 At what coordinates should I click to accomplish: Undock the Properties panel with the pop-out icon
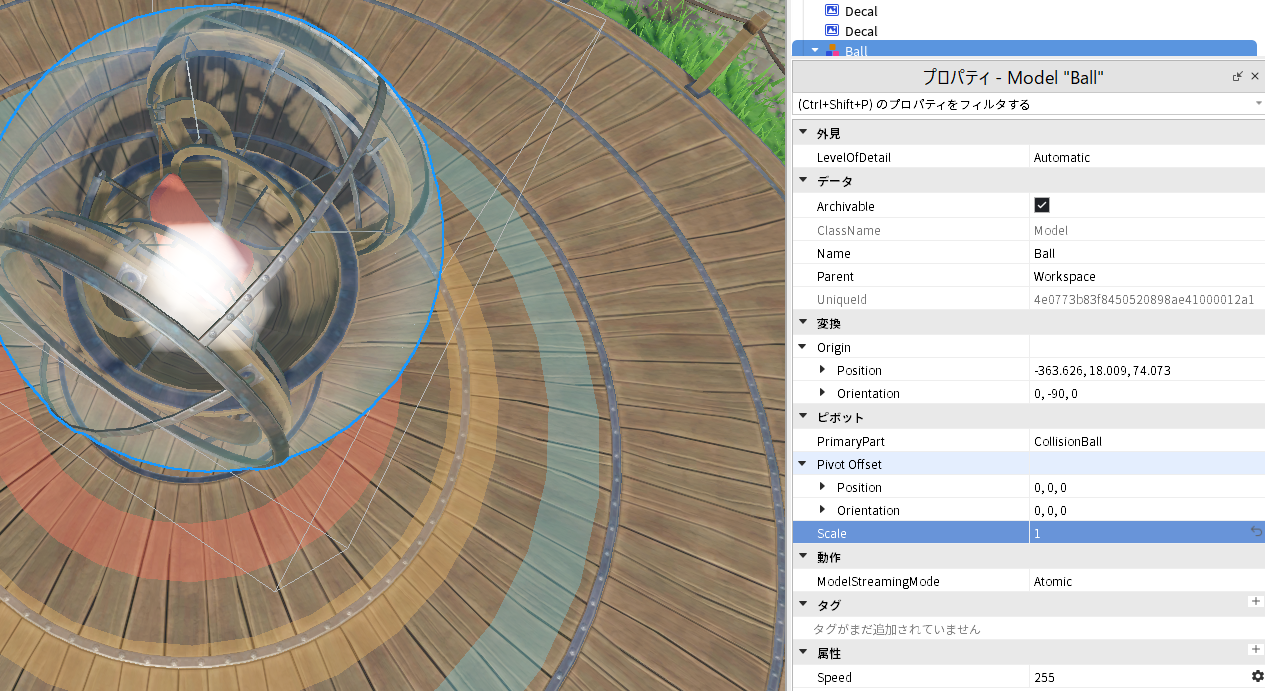pyautogui.click(x=1237, y=76)
